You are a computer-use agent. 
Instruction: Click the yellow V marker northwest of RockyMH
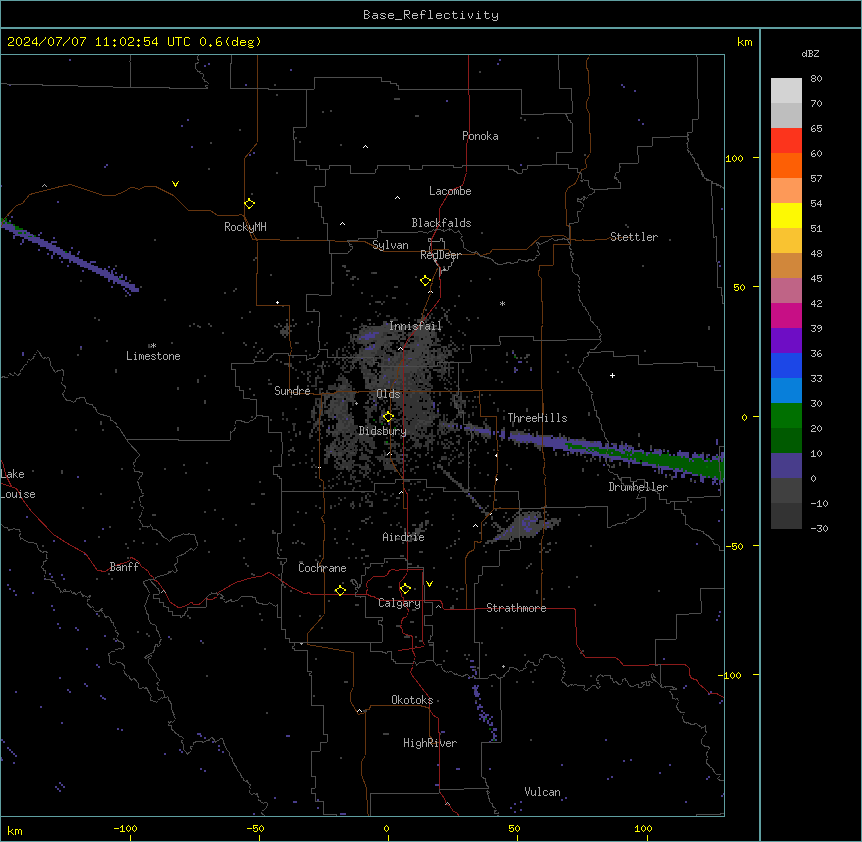175,184
